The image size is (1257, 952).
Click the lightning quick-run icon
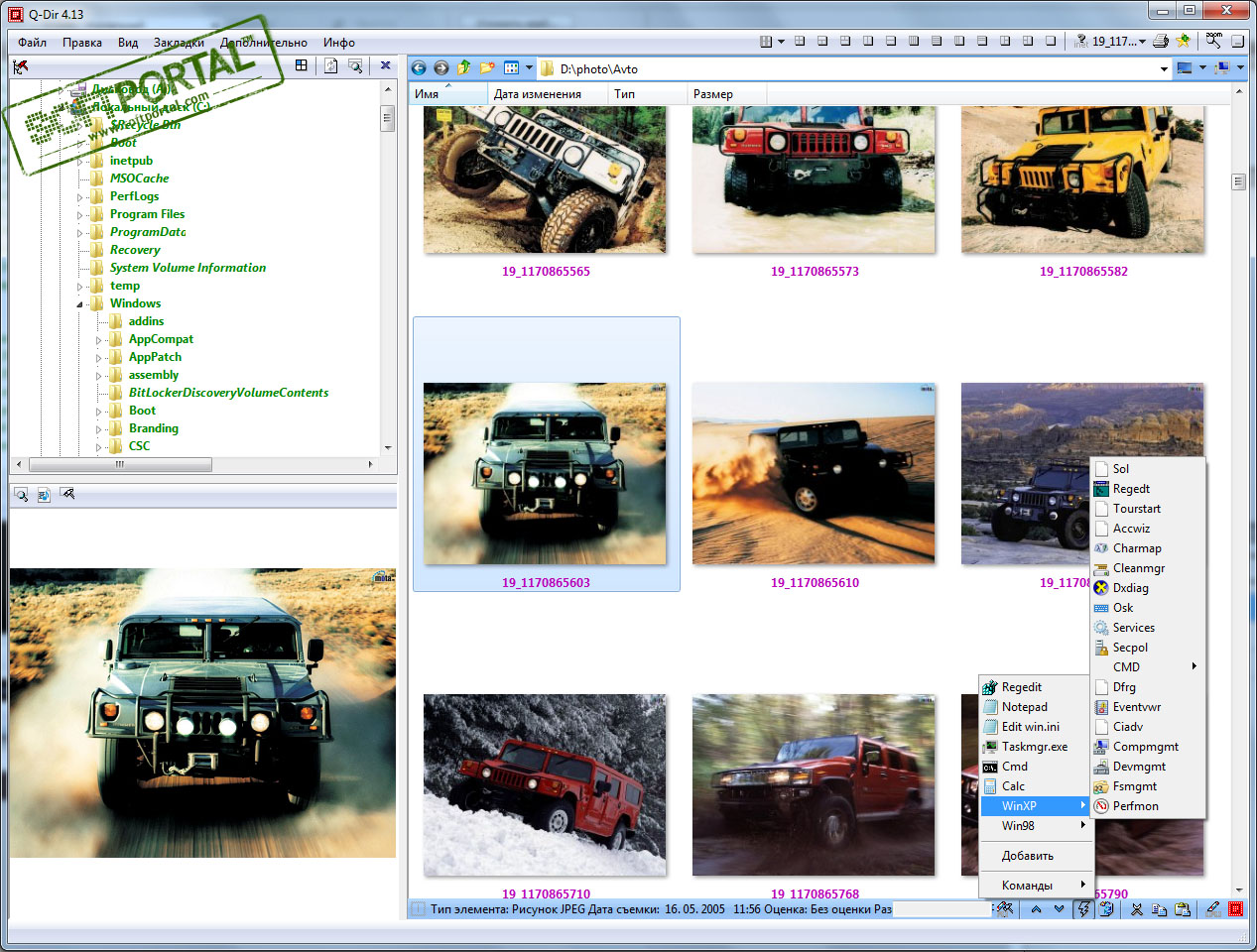pos(1083,909)
